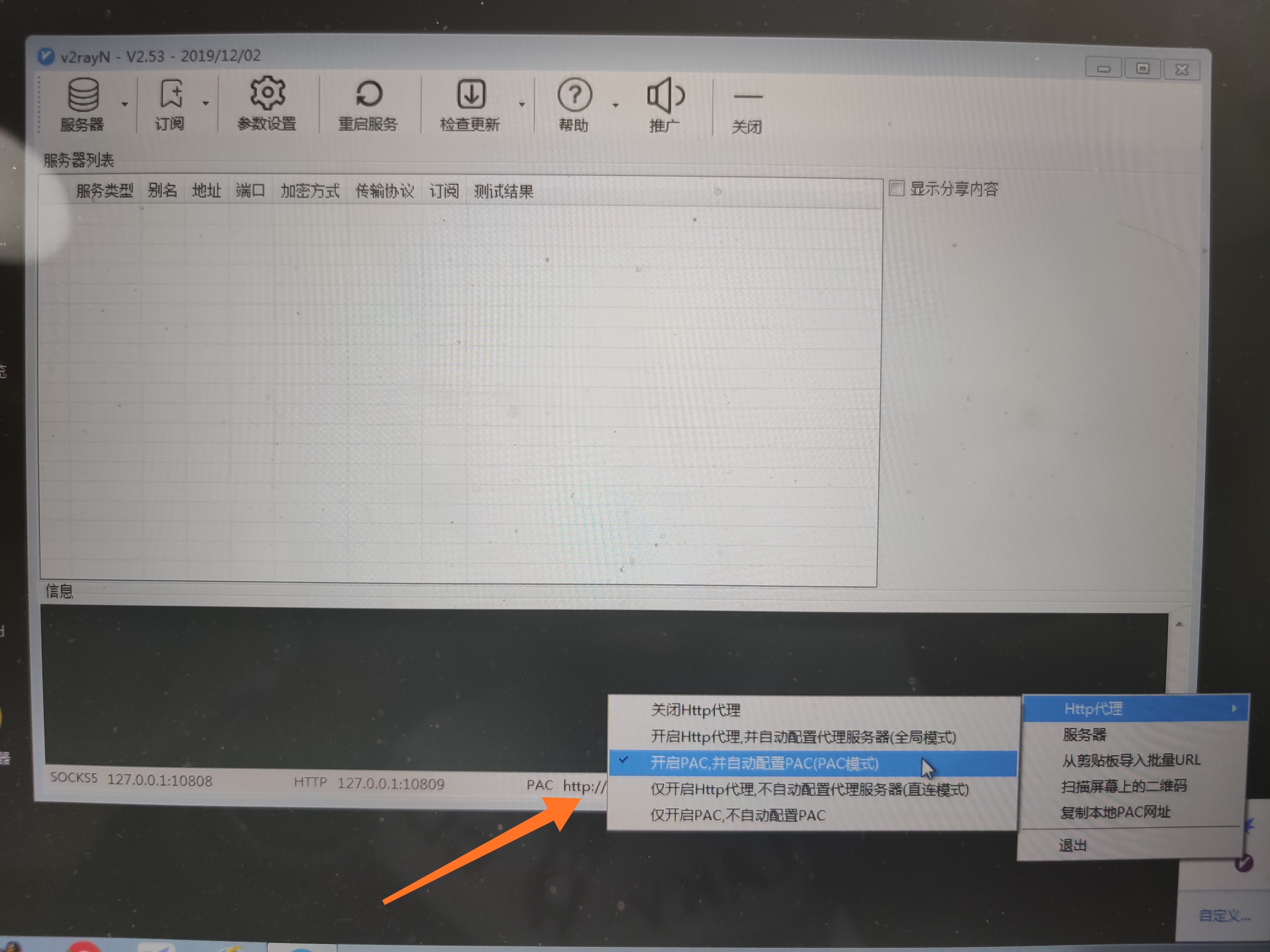Expand the 帮助 dropdown arrow
The height and width of the screenshot is (952, 1270).
pos(616,106)
